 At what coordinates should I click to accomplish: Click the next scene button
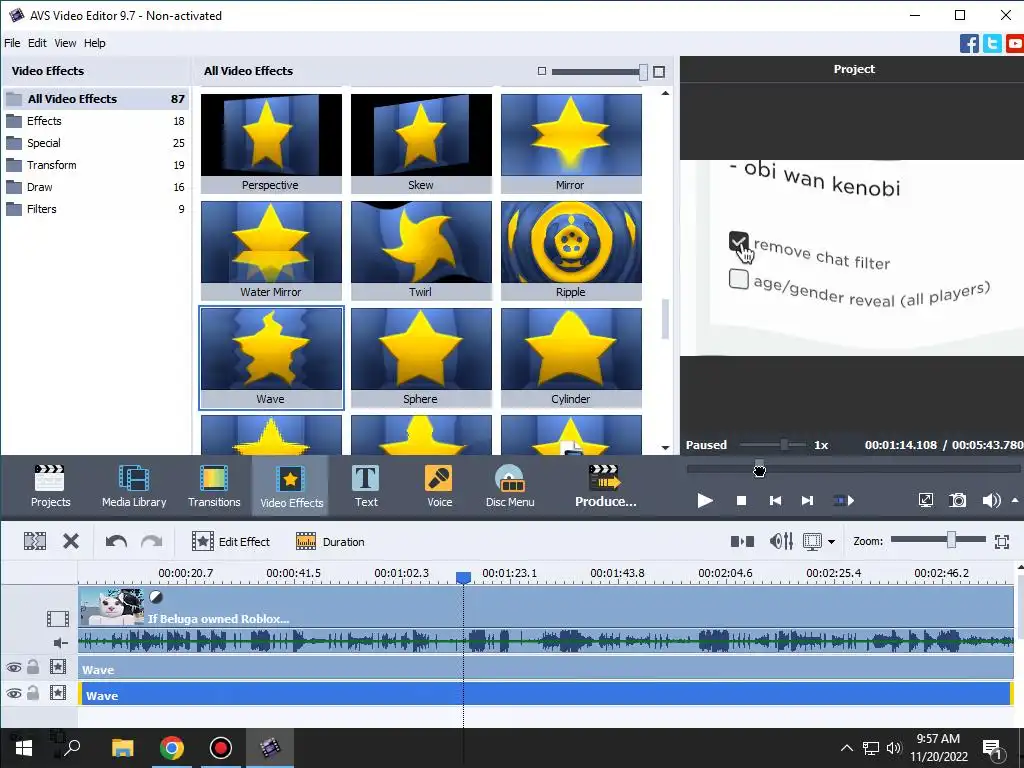click(x=843, y=501)
